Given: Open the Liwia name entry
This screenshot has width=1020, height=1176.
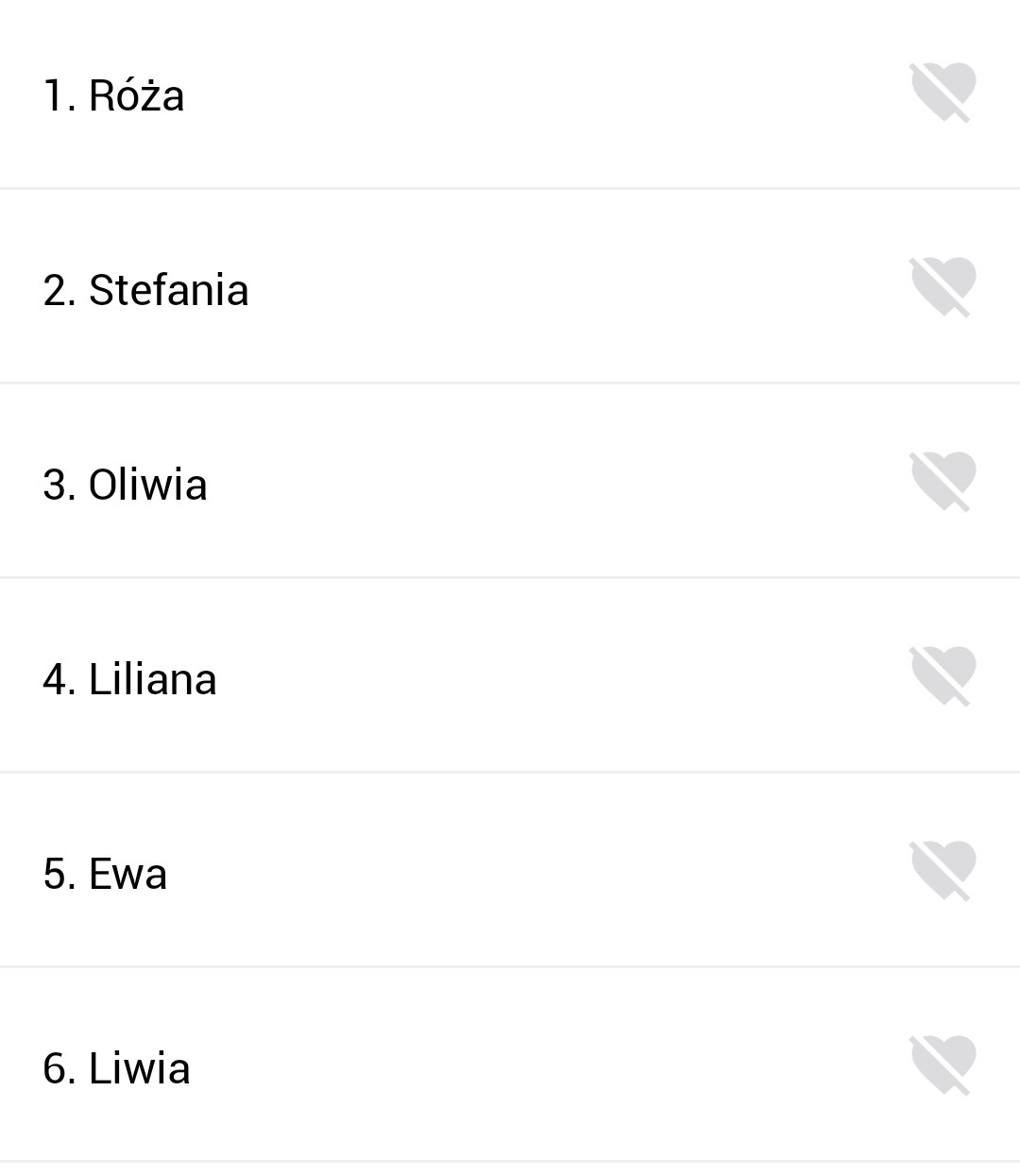Looking at the screenshot, I should (139, 1068).
